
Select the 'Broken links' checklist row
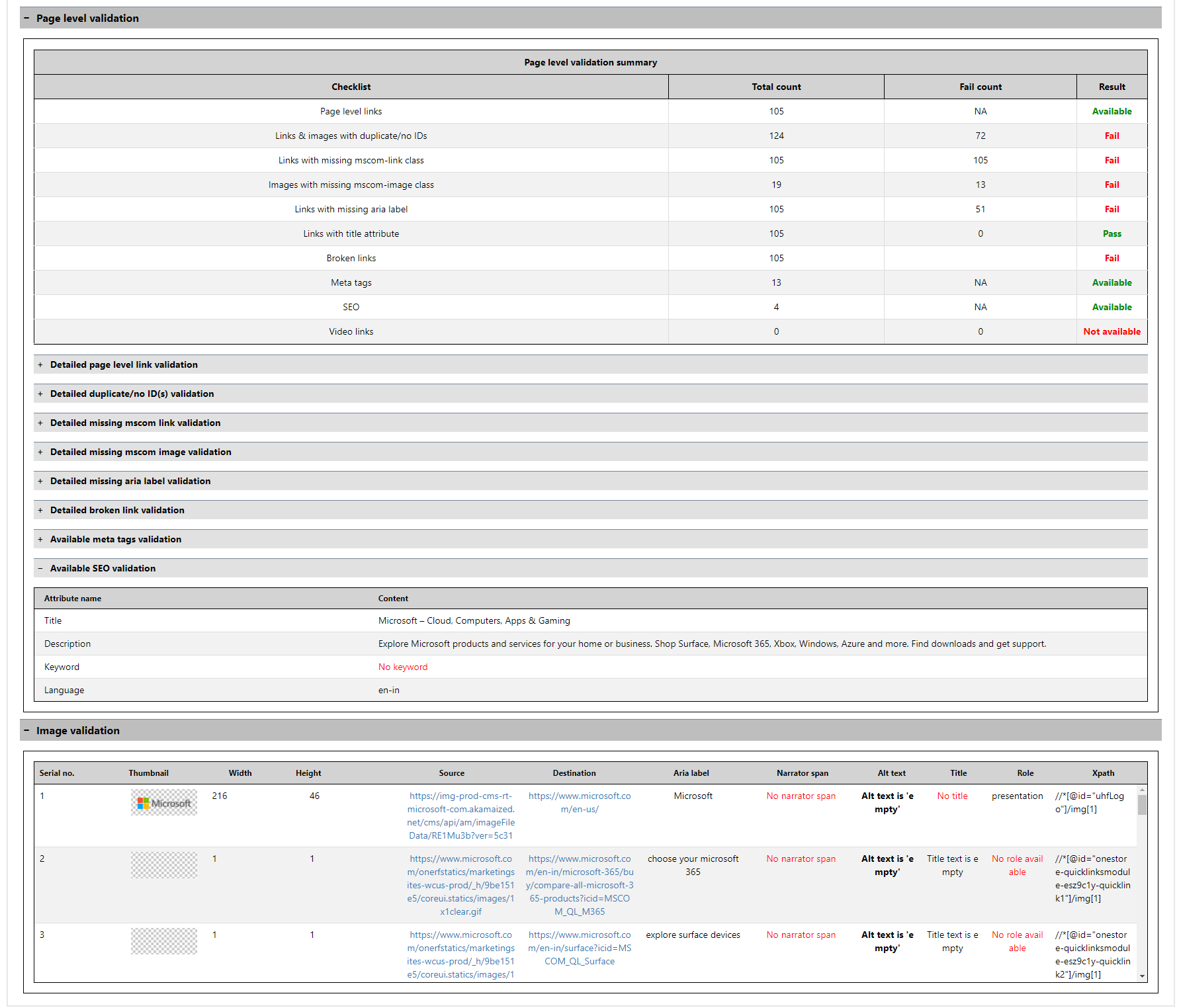591,258
